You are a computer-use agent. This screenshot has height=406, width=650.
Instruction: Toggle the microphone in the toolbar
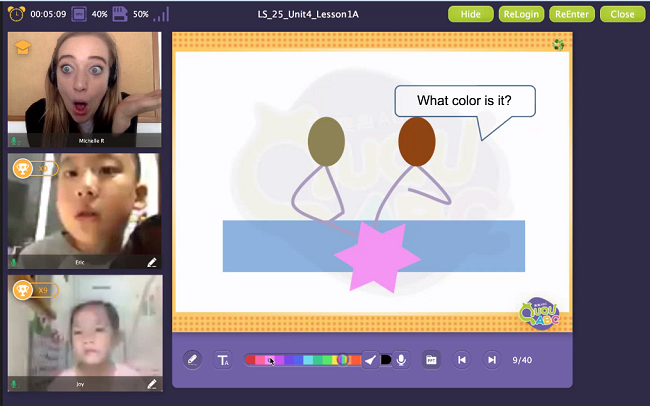(x=401, y=360)
